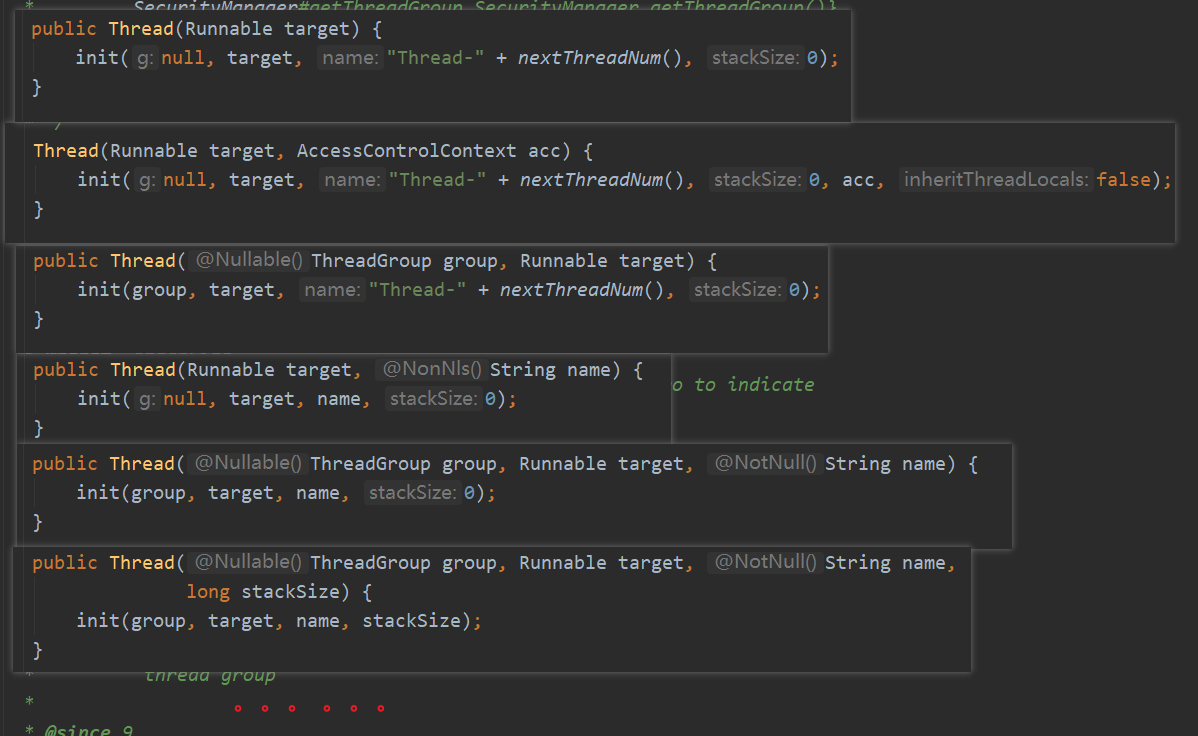Click "ThreadGroup" in the signature ending "String name,"

[x=371, y=563]
